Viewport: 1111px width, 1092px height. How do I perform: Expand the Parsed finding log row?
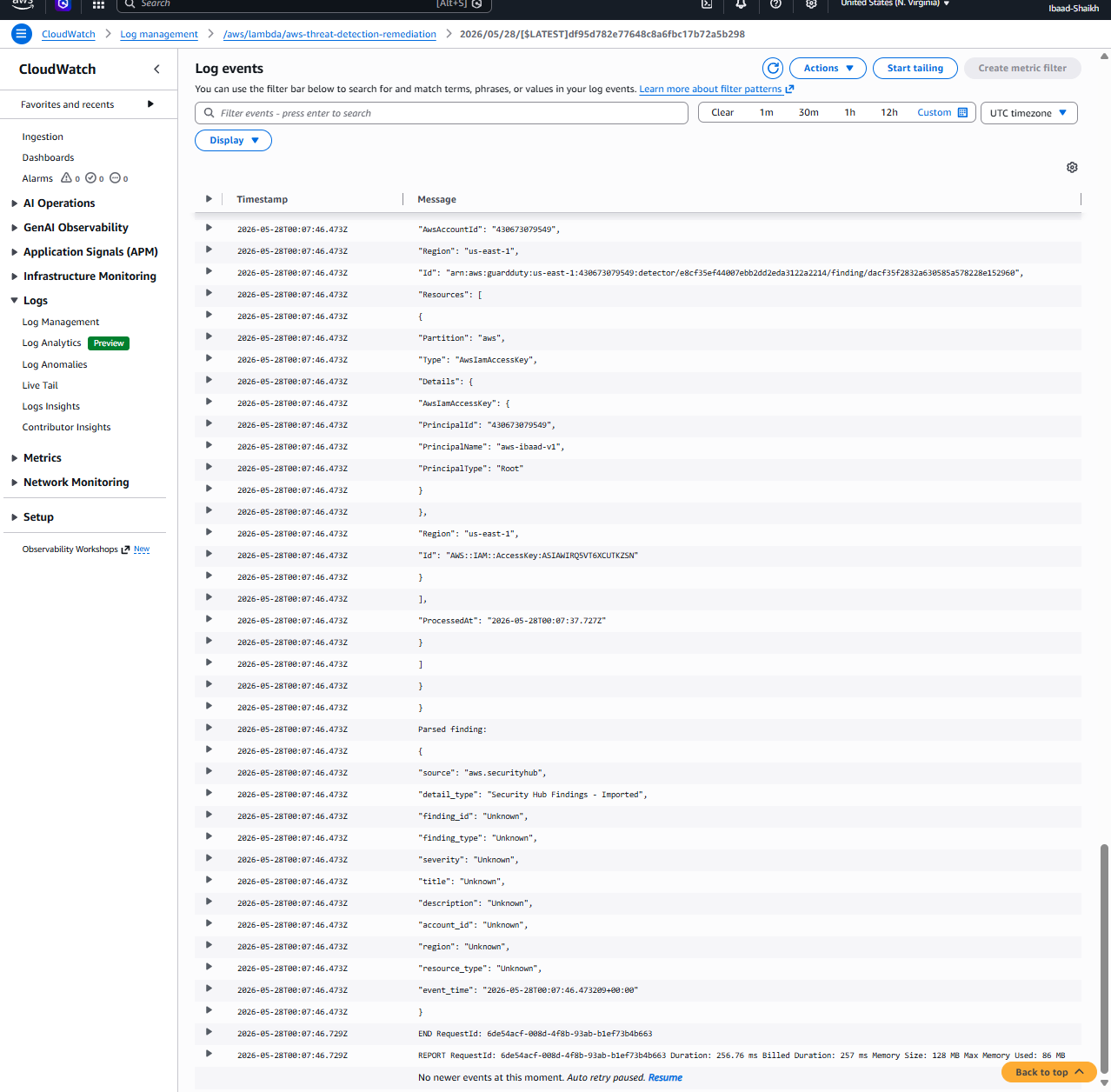coord(209,728)
